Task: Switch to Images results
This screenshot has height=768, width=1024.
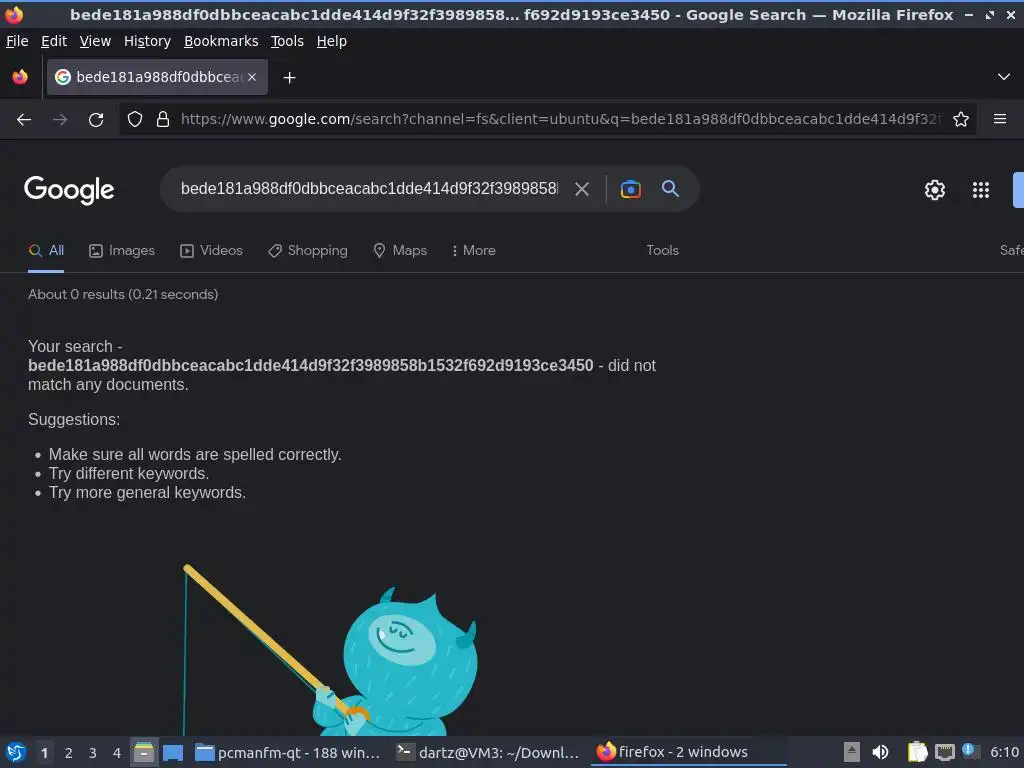Action: pos(122,251)
